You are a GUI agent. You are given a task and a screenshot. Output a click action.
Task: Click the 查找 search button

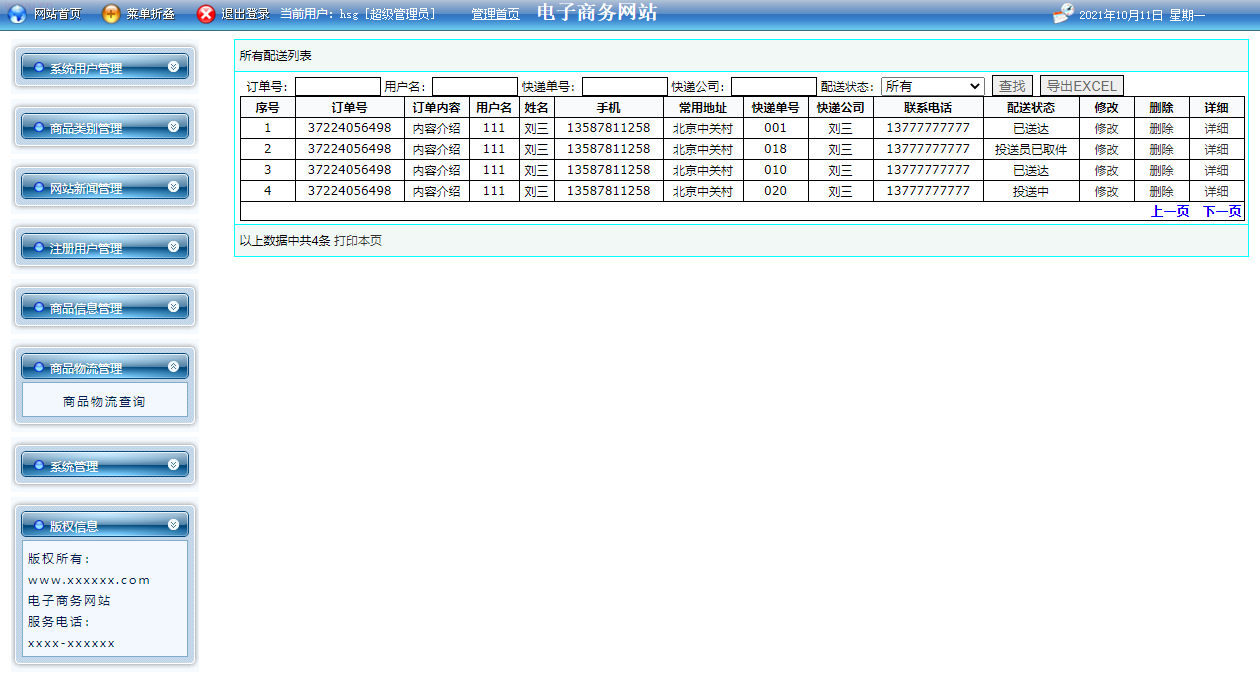pyautogui.click(x=1012, y=87)
